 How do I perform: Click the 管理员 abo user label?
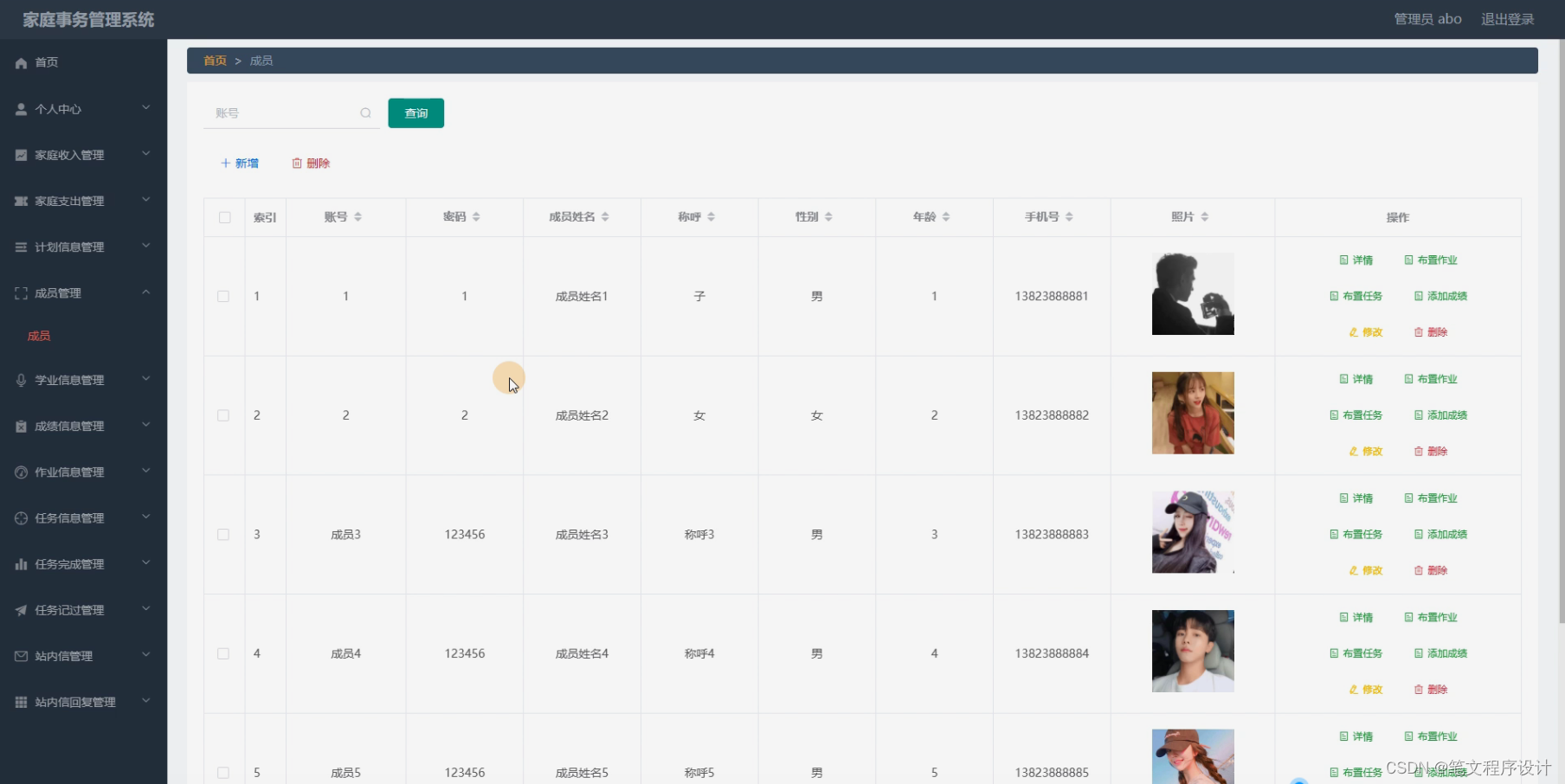click(x=1427, y=19)
